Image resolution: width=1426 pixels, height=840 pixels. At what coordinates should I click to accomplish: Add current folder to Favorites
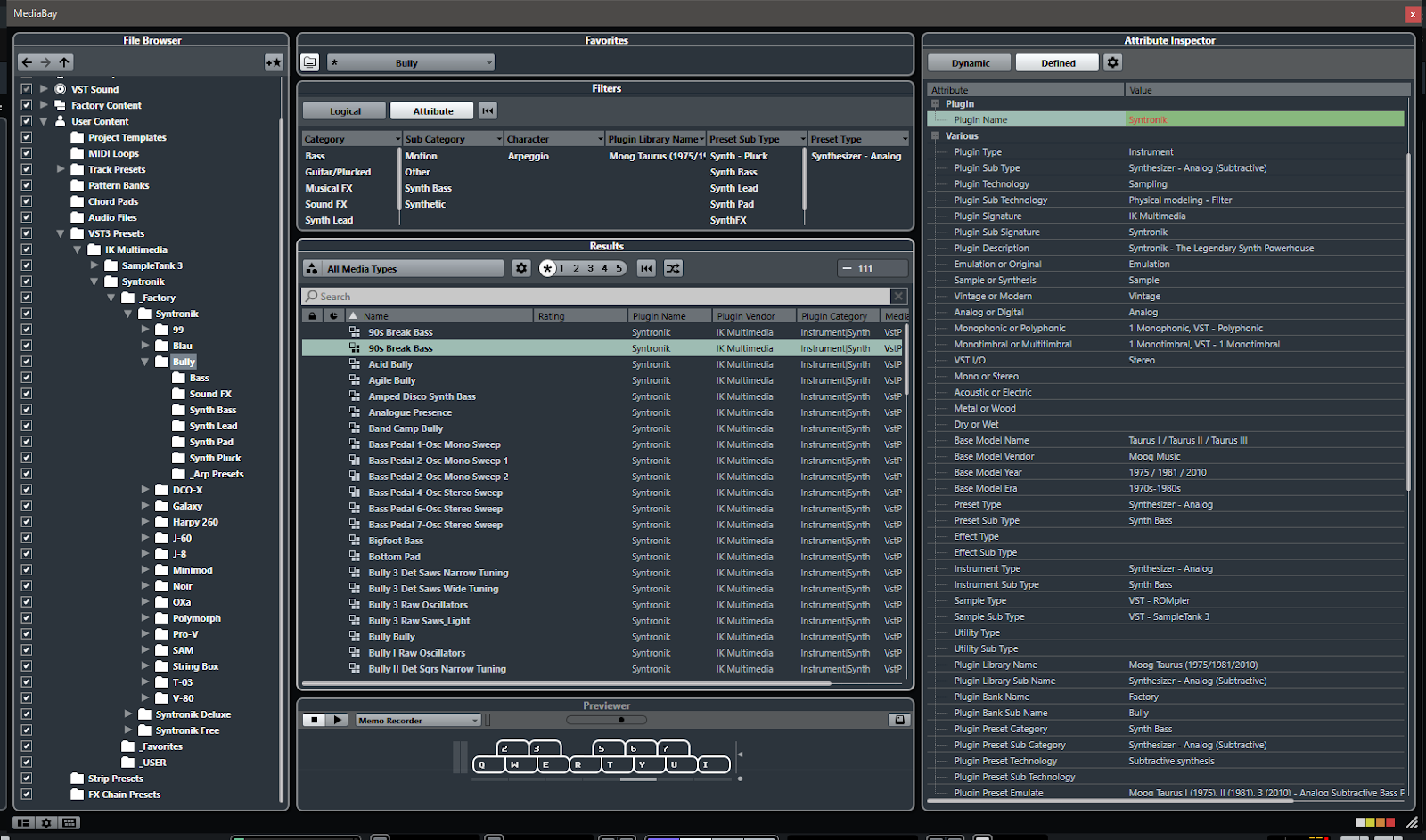click(274, 62)
